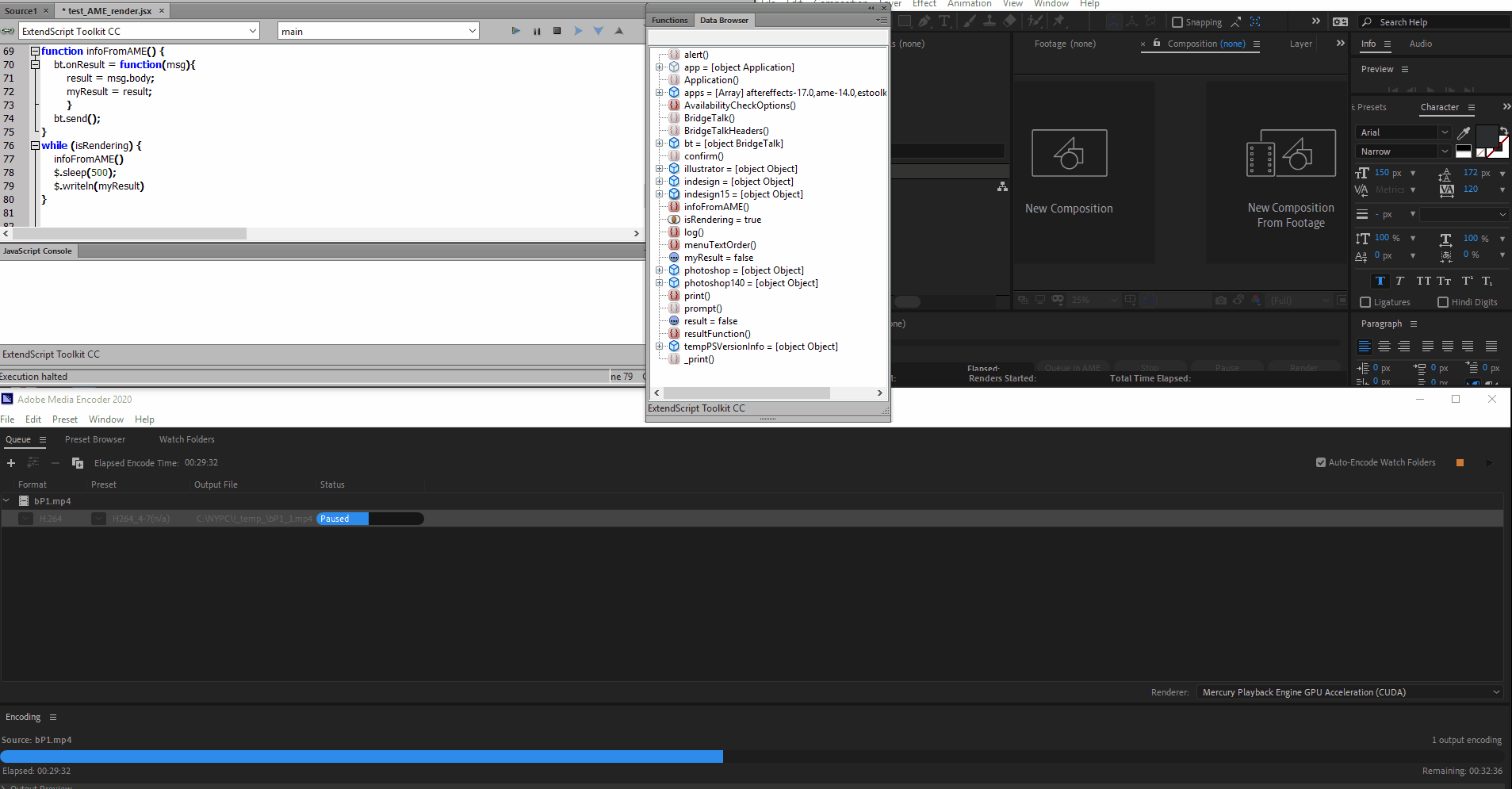
Task: Toggle Small Caps in Character panel
Action: [1444, 281]
